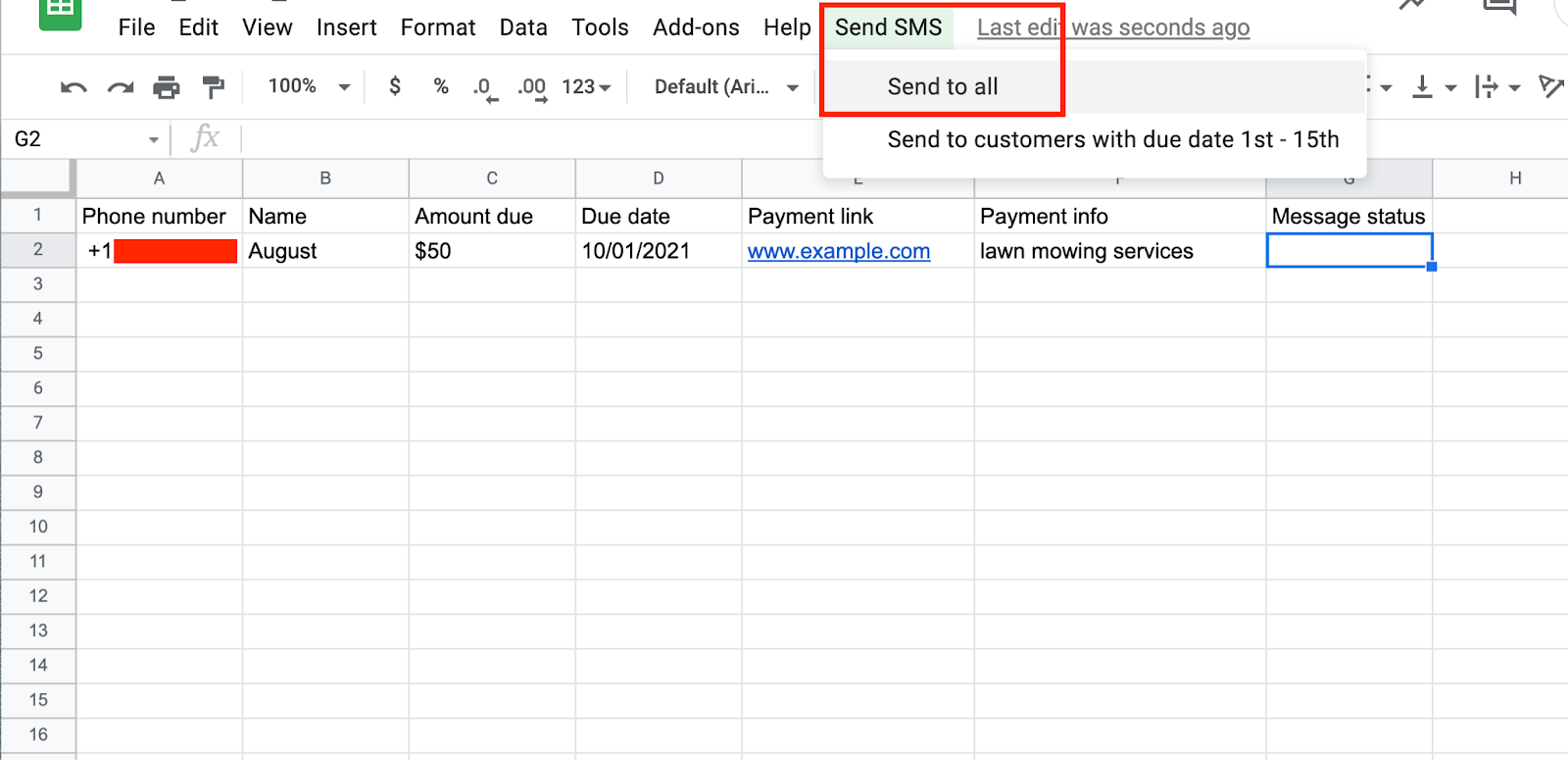Apply percent format icon
Screen dimensions: 1568x760
(441, 86)
